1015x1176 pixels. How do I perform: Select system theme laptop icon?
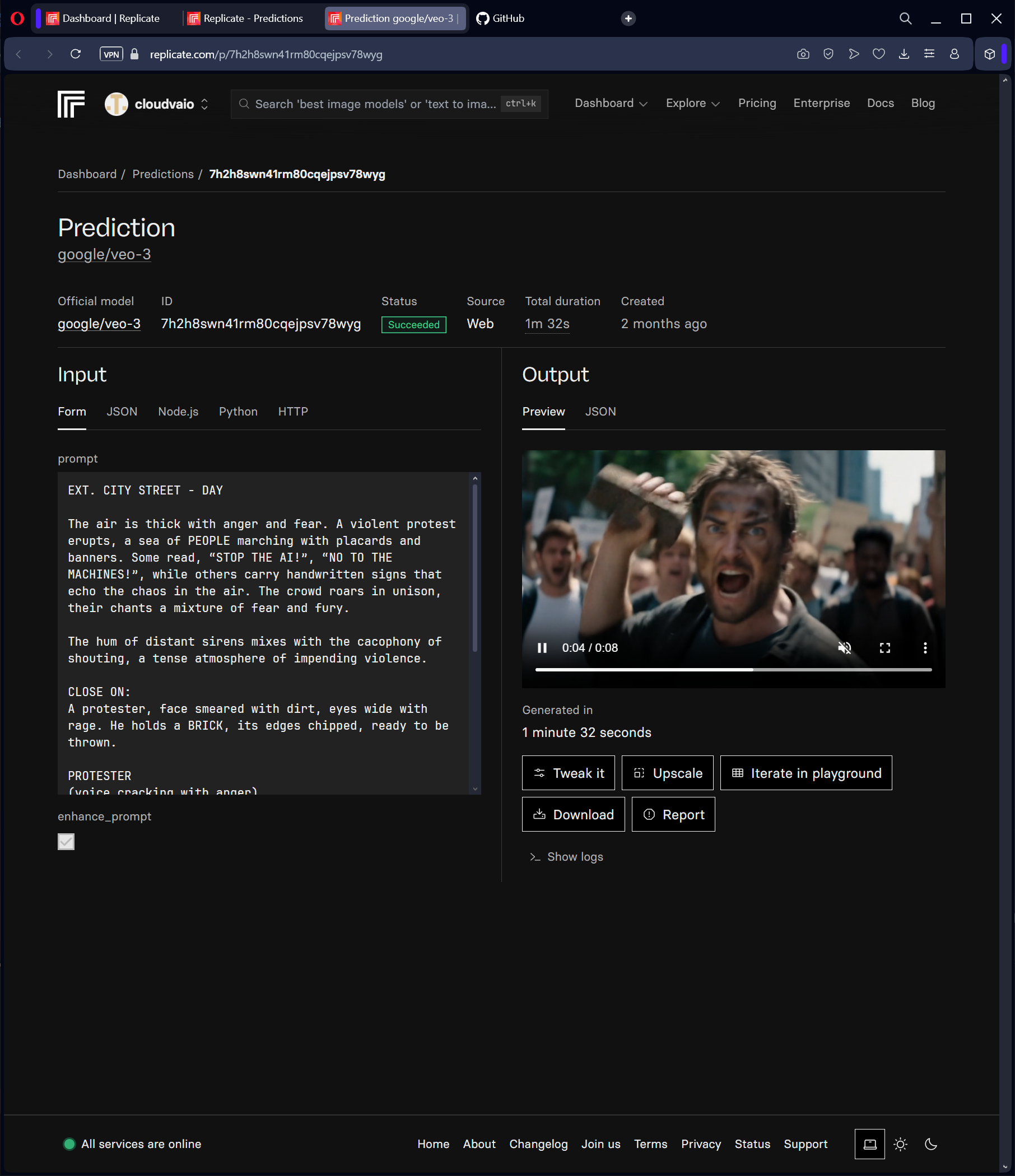pyautogui.click(x=870, y=1144)
